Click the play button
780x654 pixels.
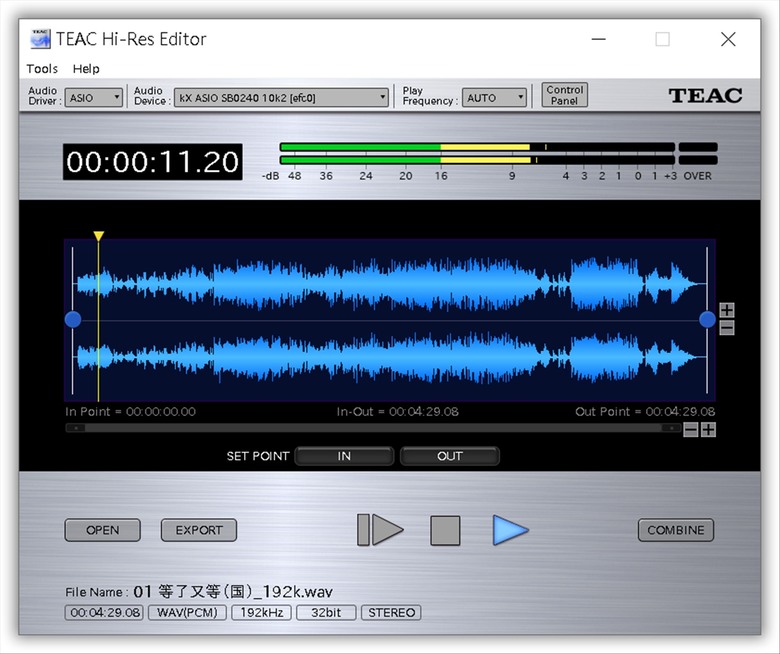[x=510, y=530]
